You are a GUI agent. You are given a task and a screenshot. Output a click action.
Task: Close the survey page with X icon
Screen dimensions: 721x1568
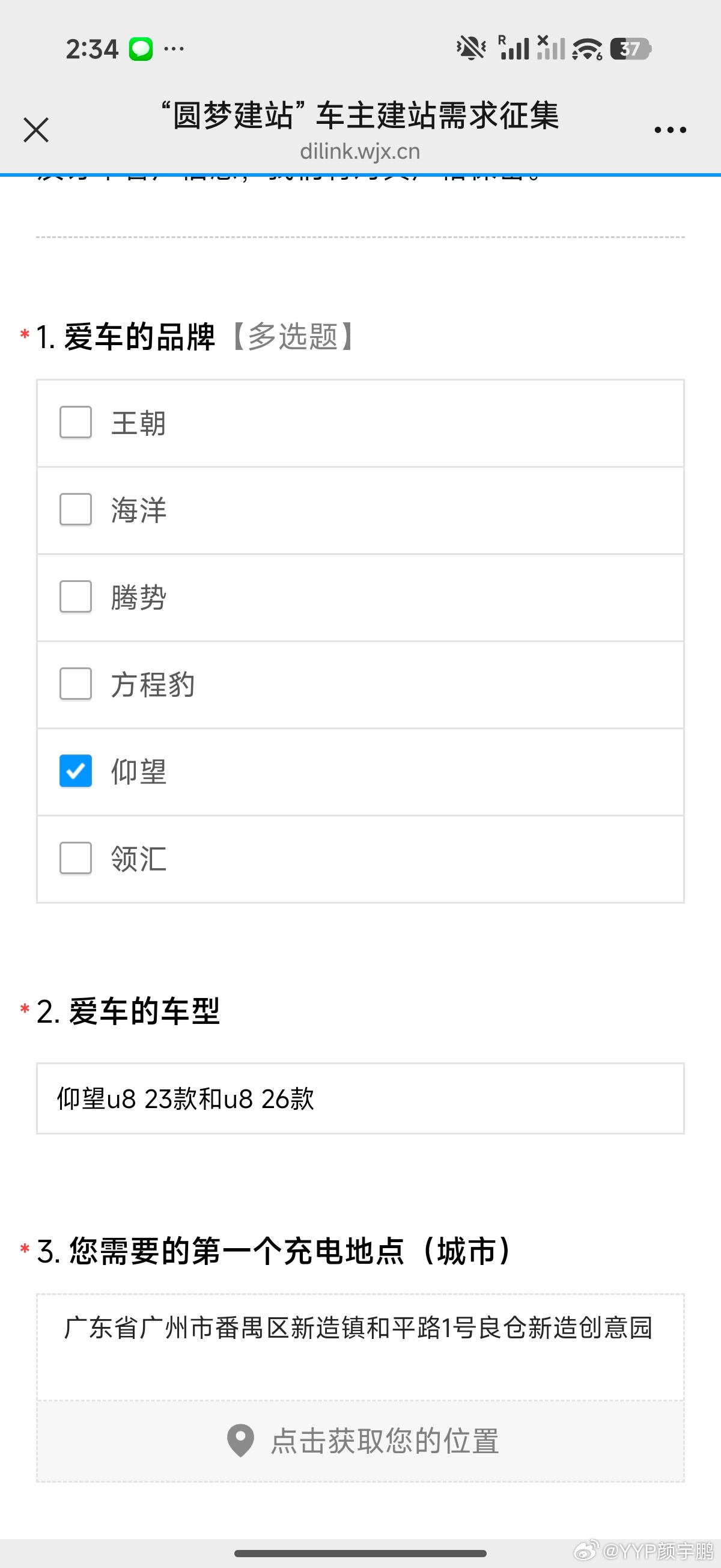click(x=36, y=130)
